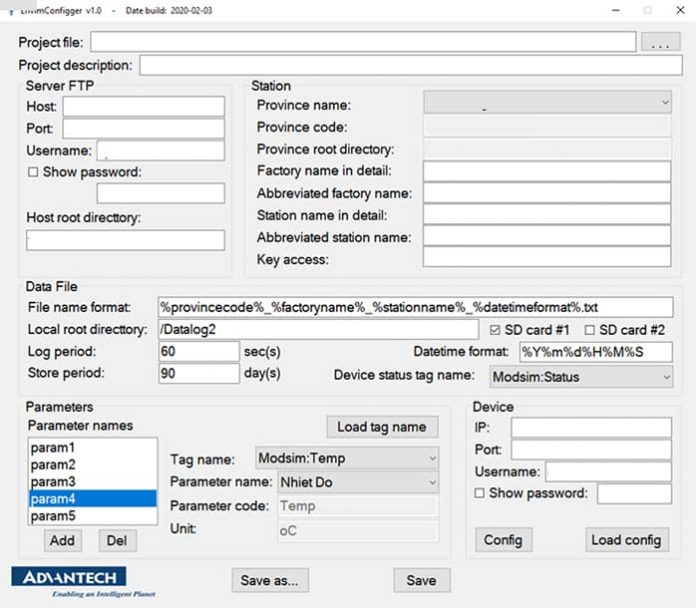Viewport: 696px width, 608px height.
Task: Focus the Abbreviated station name field
Action: [x=547, y=236]
